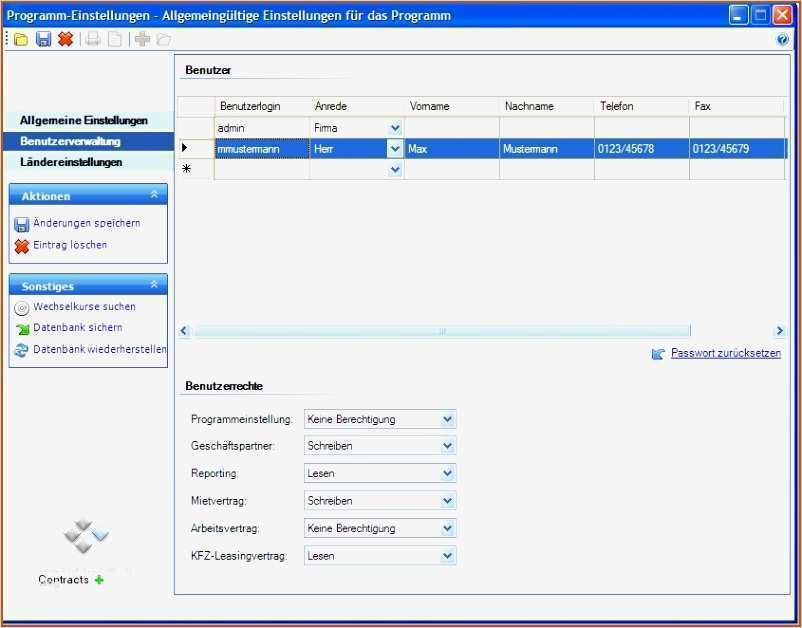Open the Ländereinstellungen section

click(71, 162)
